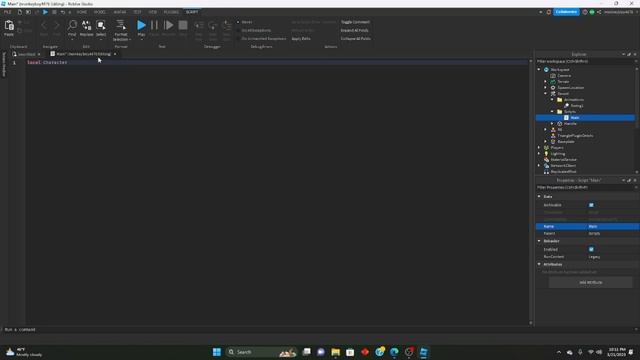Select the SCRIPT ribbon tab
Image resolution: width=640 pixels, height=360 pixels.
point(192,12)
